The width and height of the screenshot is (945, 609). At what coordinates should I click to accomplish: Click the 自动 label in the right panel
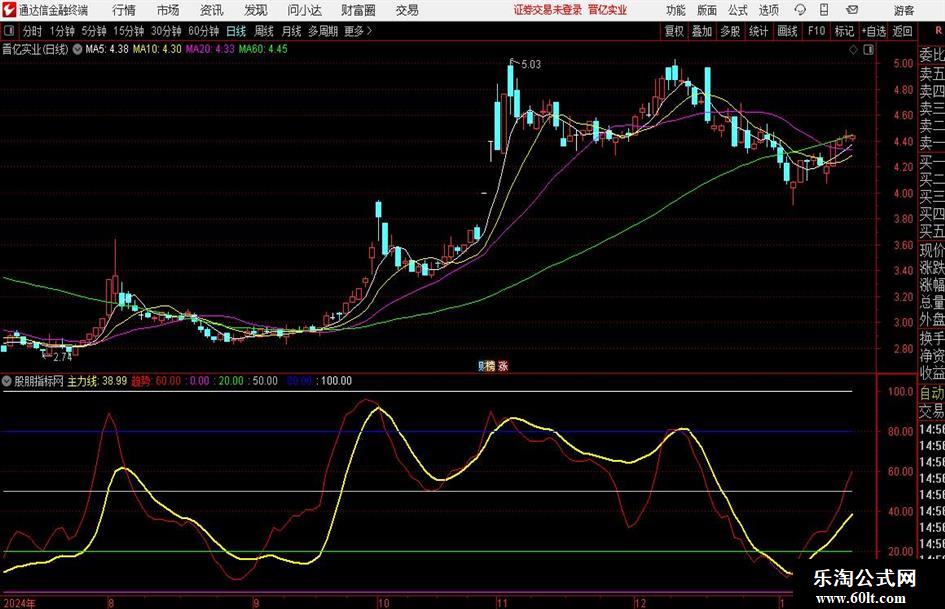click(x=932, y=393)
